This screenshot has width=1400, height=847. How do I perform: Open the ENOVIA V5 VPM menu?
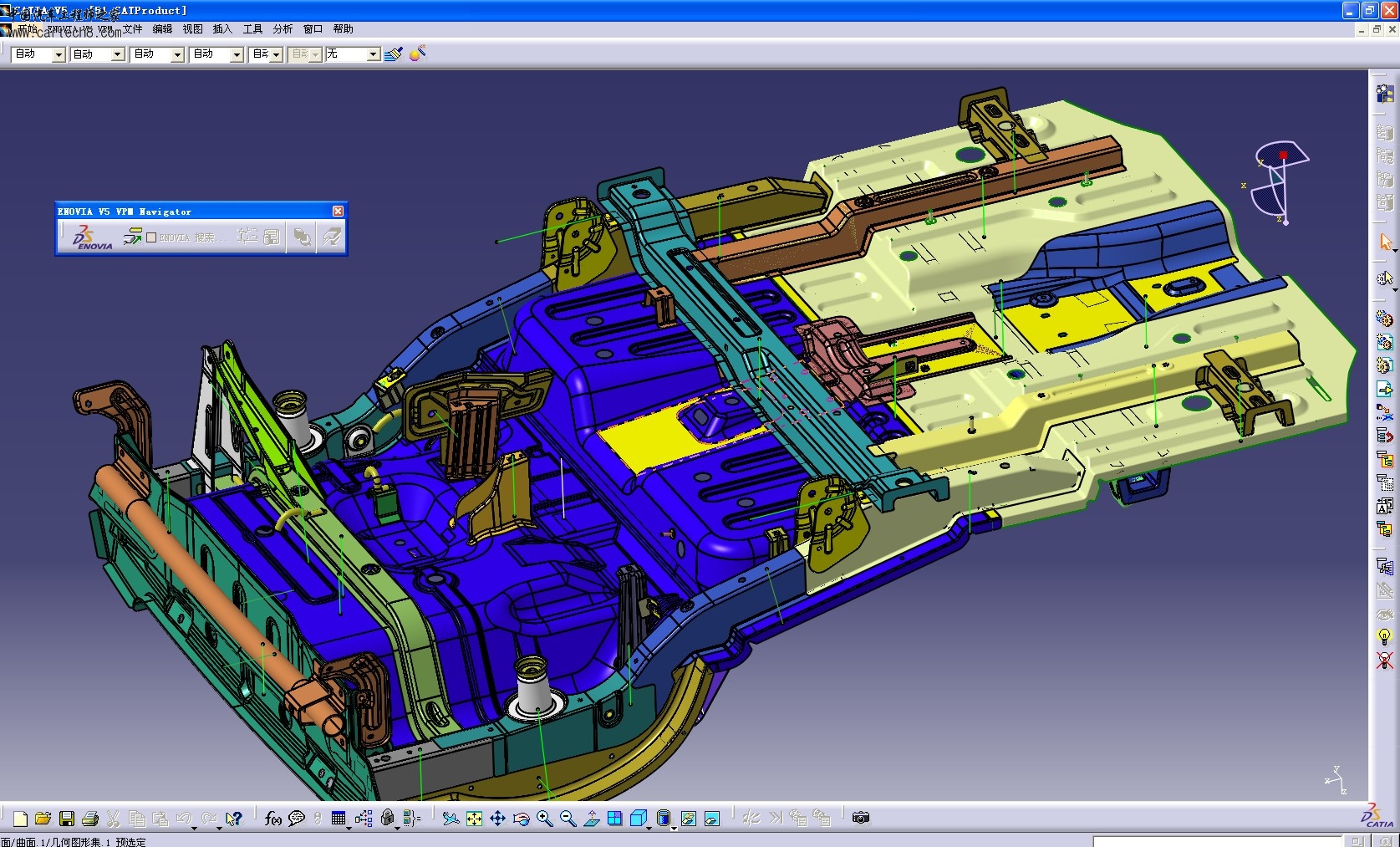pyautogui.click(x=80, y=29)
